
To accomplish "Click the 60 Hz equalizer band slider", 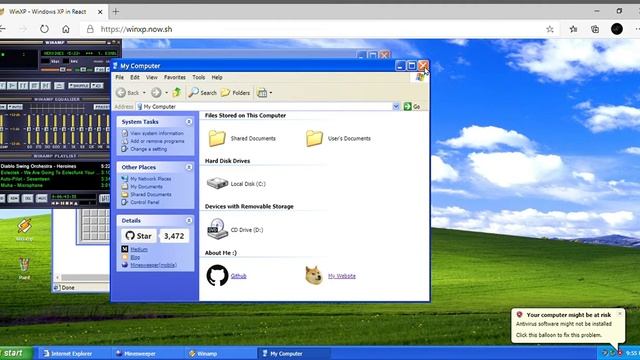I will click(x=29, y=130).
